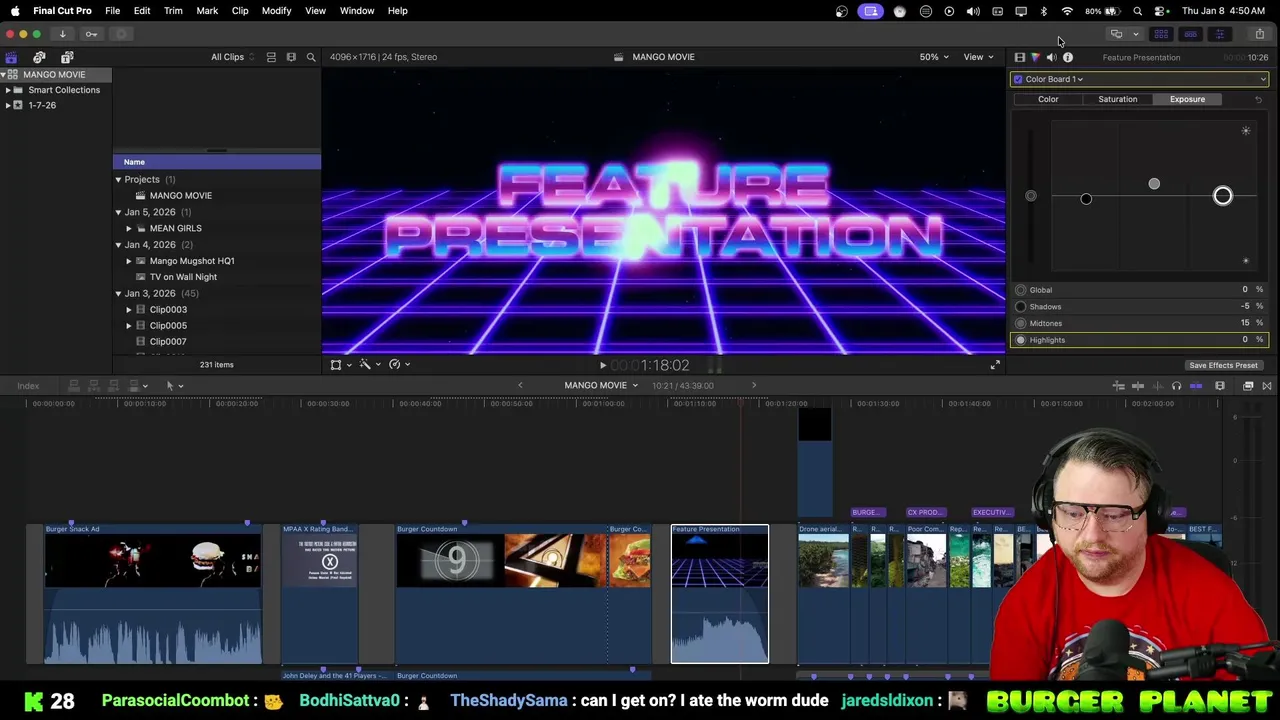The image size is (1280, 720).
Task: Select the Exposure tab
Action: pyautogui.click(x=1187, y=99)
